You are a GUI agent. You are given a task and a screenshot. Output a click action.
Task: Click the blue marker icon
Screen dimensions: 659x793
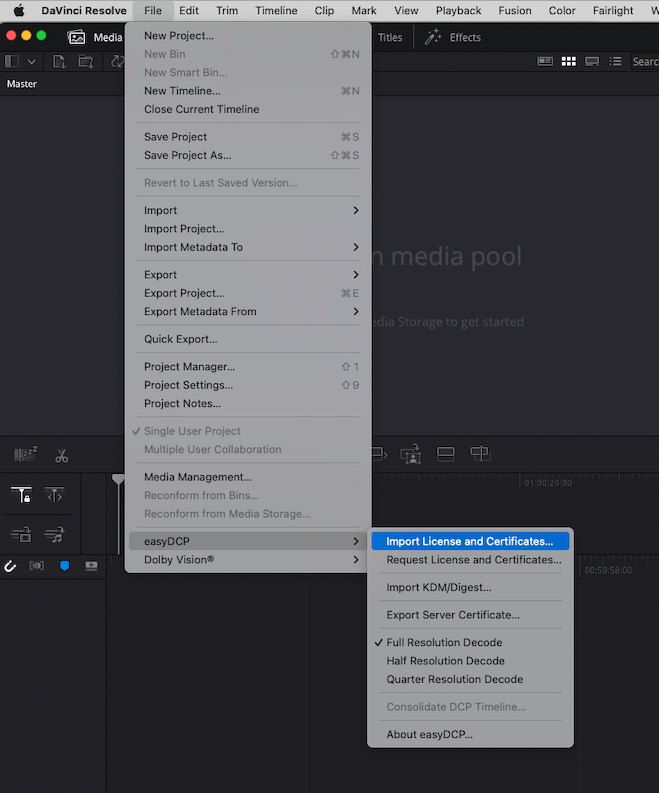click(x=64, y=565)
